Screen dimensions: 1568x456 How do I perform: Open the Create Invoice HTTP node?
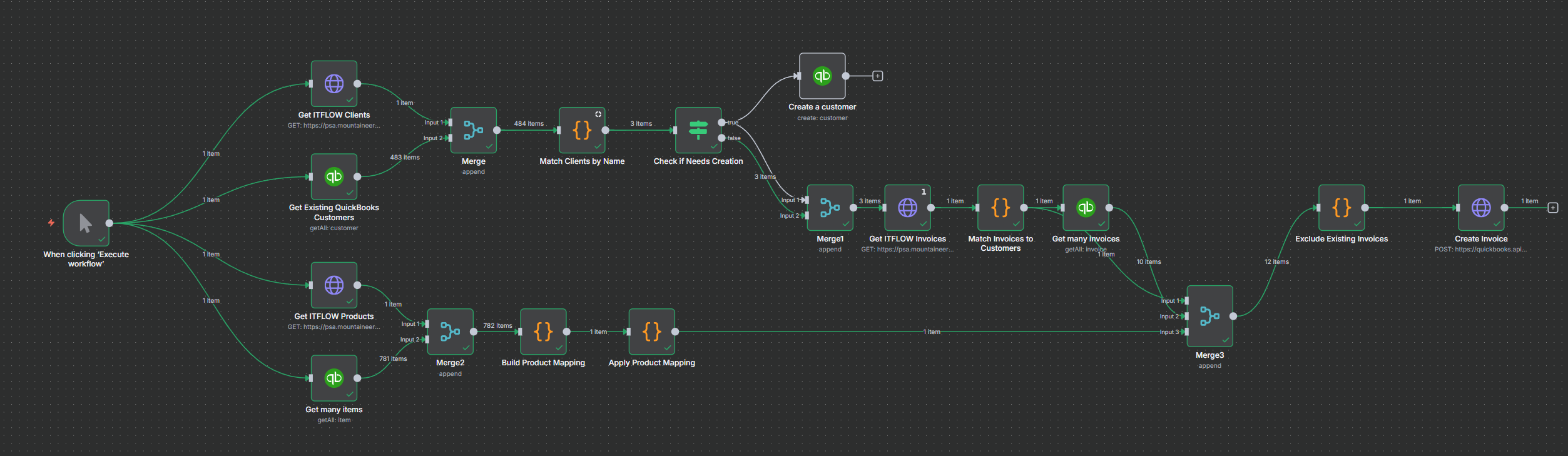1480,208
